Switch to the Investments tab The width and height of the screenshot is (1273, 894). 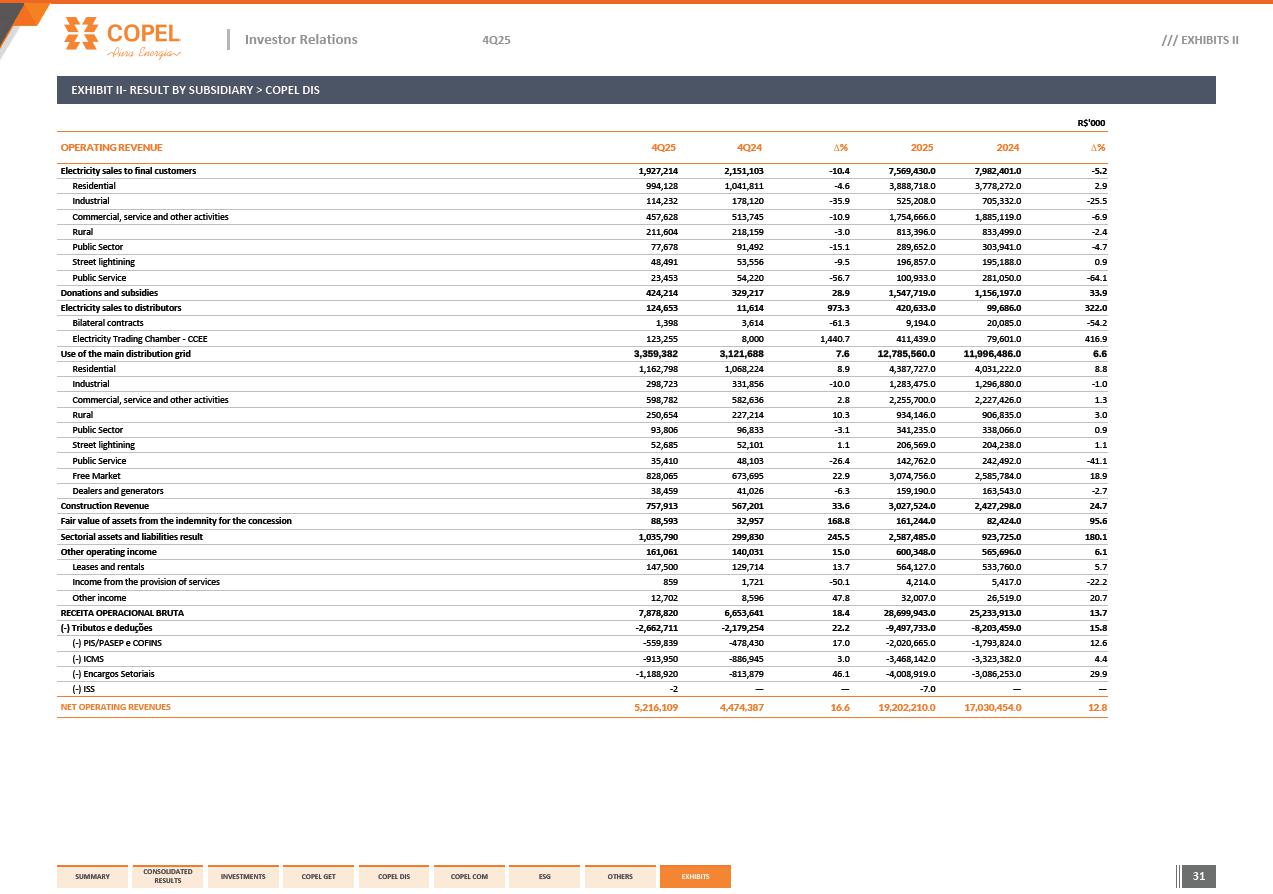coord(243,877)
